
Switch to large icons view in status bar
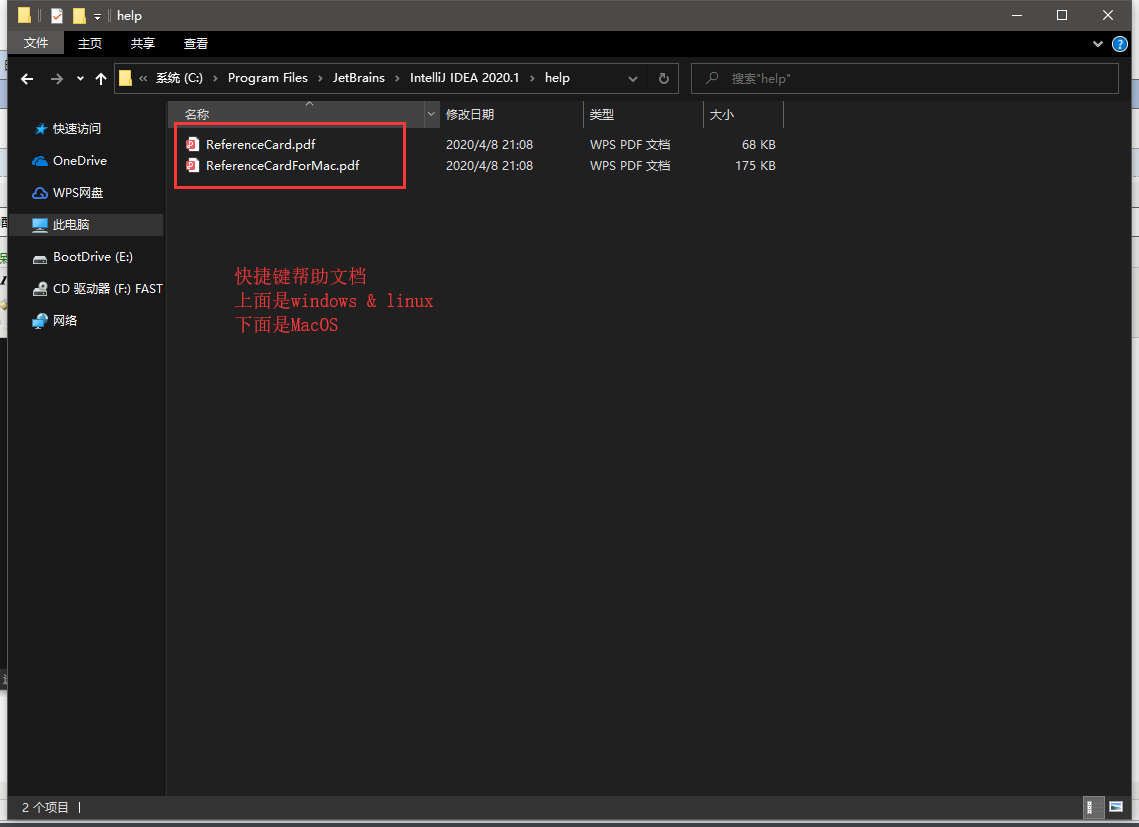pyautogui.click(x=1116, y=807)
